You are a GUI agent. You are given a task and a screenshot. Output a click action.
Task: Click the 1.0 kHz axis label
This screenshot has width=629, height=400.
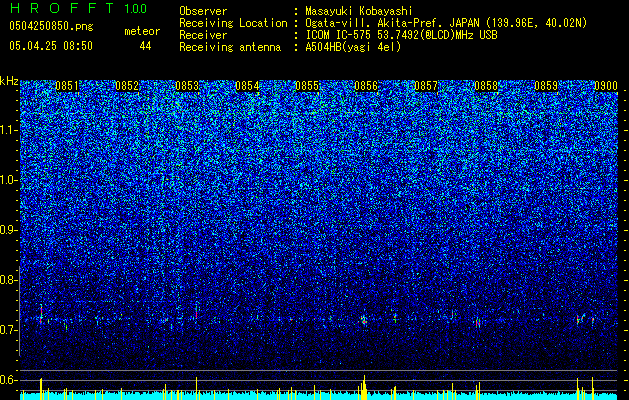(x=9, y=180)
